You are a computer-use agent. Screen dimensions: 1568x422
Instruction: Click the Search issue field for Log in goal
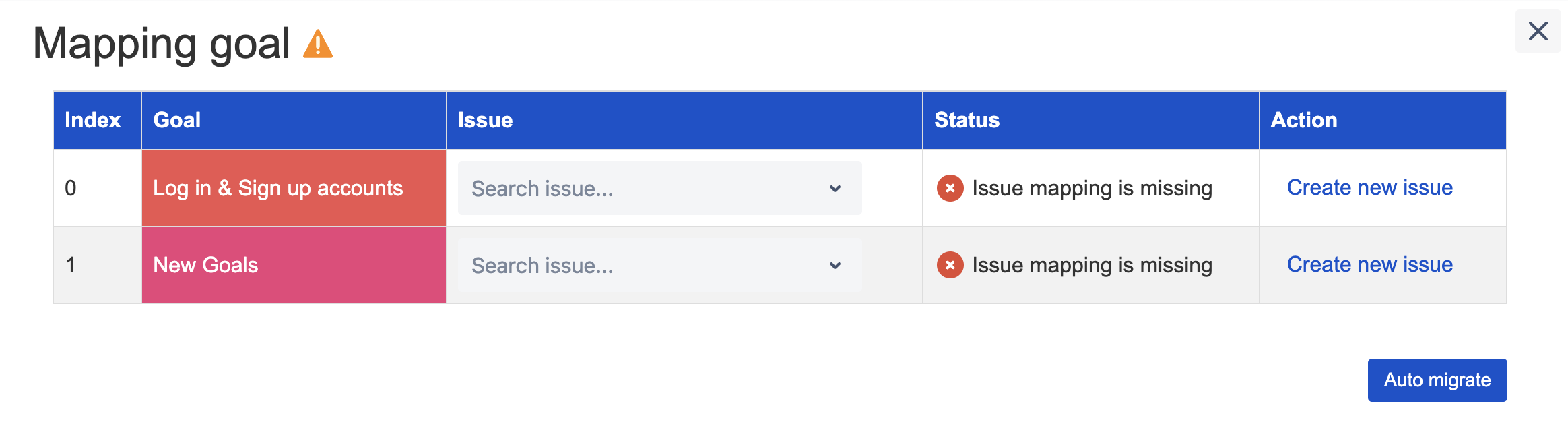[640, 189]
